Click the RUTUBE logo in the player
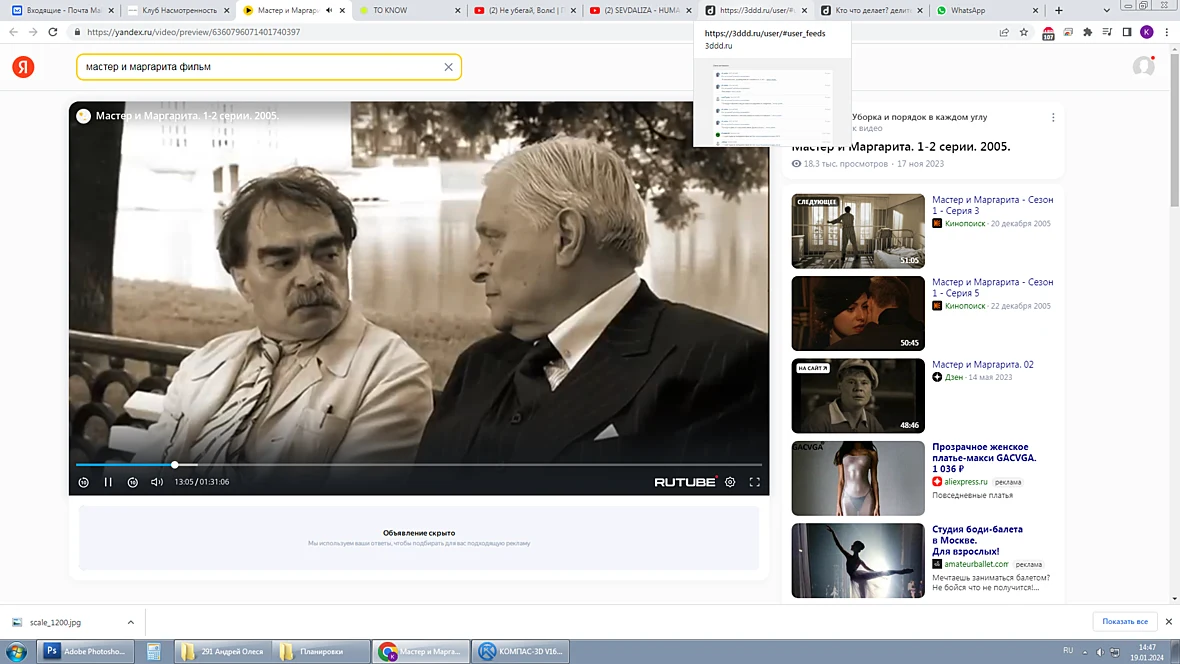1180x664 pixels. 686,482
